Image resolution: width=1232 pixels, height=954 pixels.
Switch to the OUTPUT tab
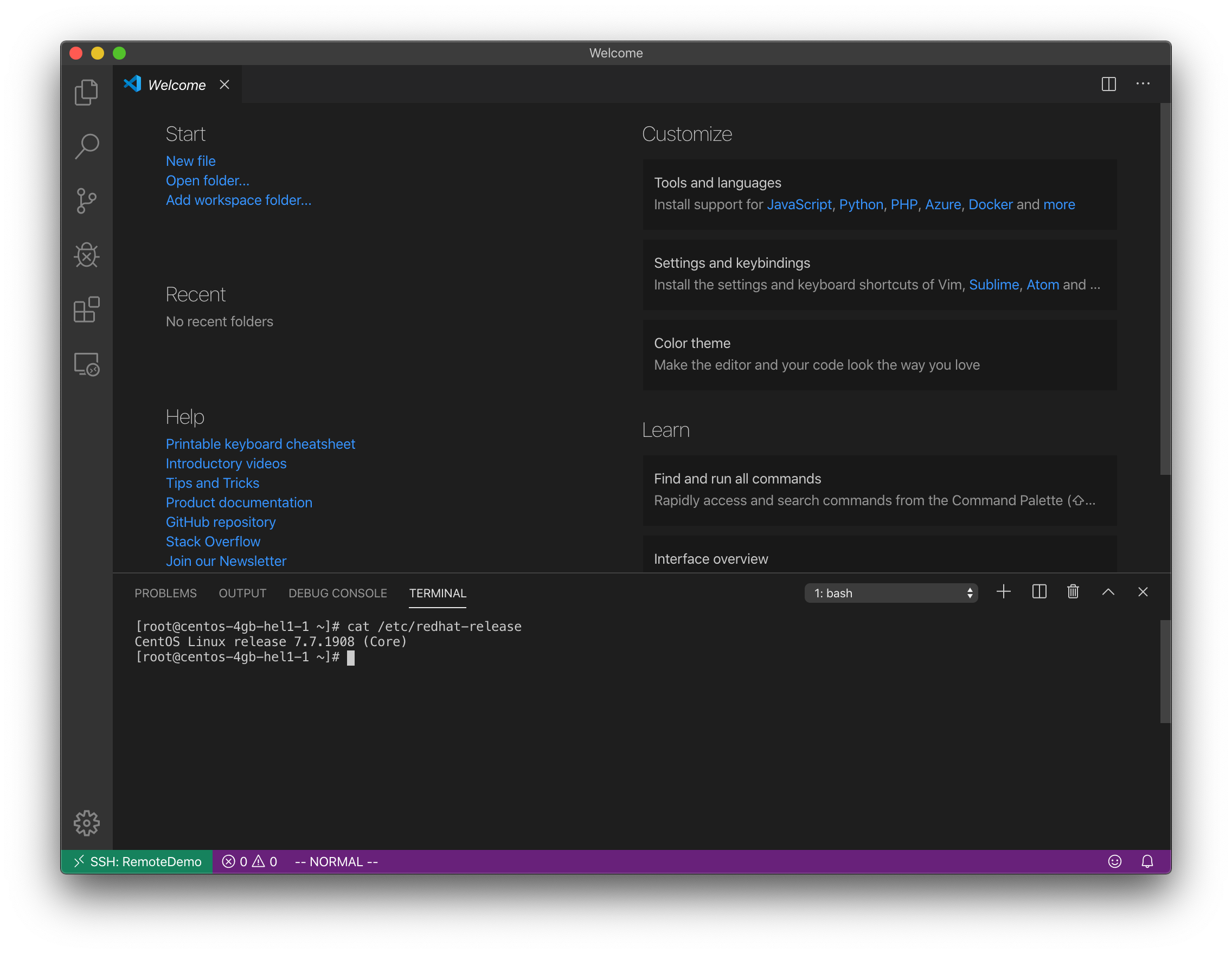(x=242, y=593)
